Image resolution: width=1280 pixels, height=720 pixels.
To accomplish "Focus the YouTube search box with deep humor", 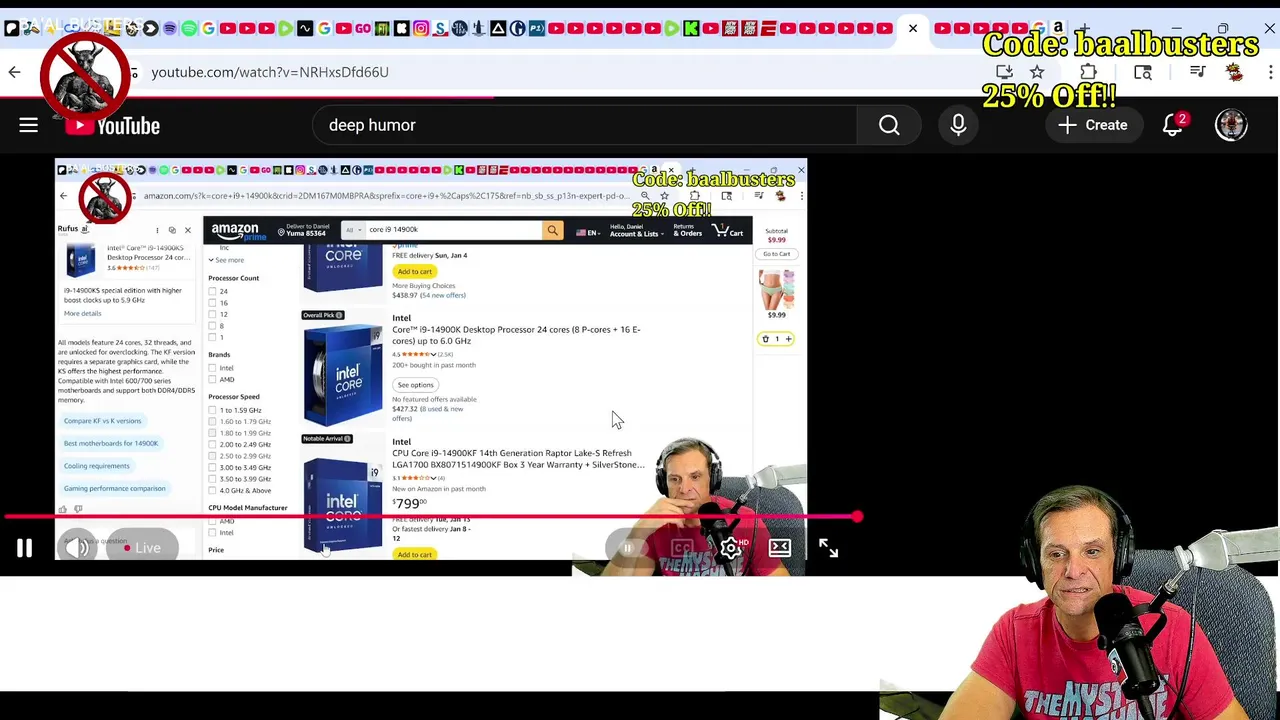I will (x=585, y=125).
